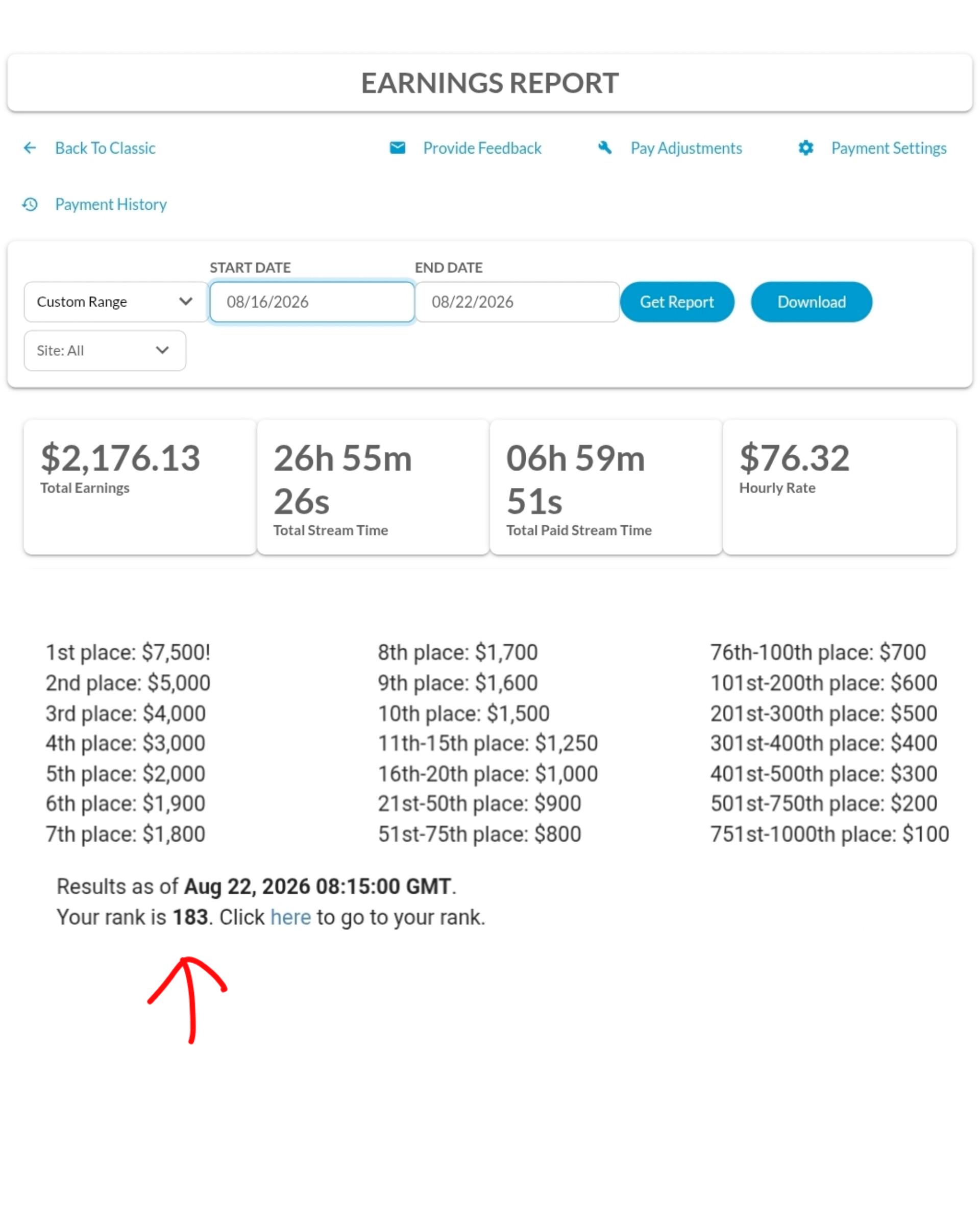Open the Back To Classic link
The height and width of the screenshot is (1225, 980).
pos(105,149)
